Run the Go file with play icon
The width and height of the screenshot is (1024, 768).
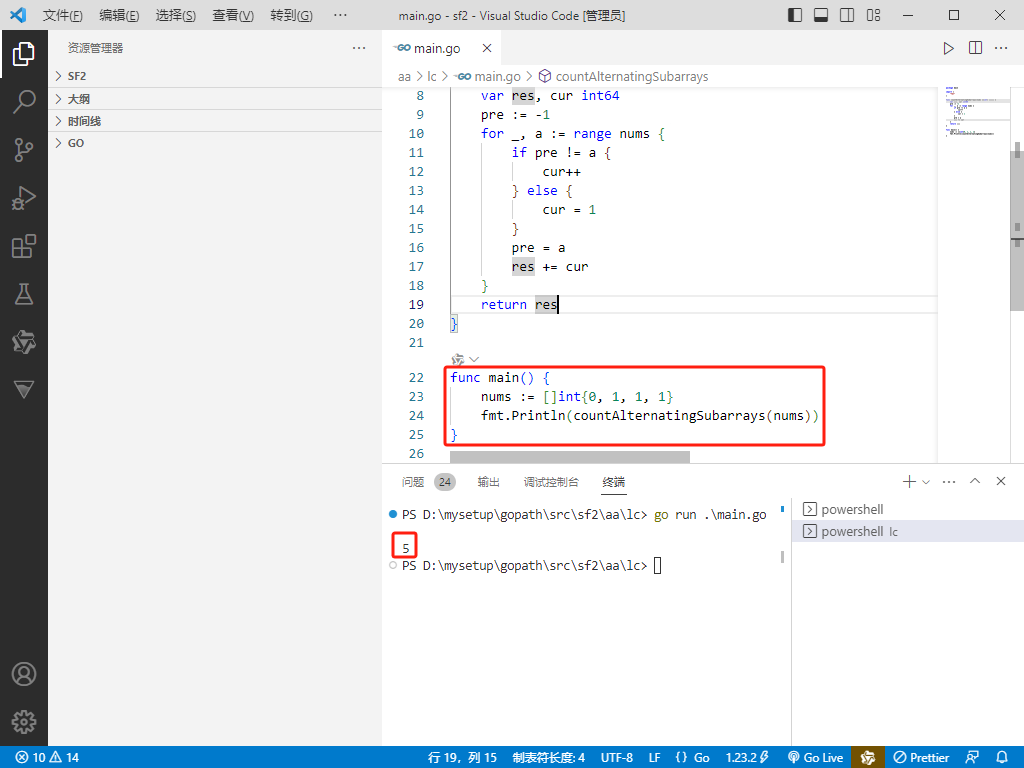point(948,48)
